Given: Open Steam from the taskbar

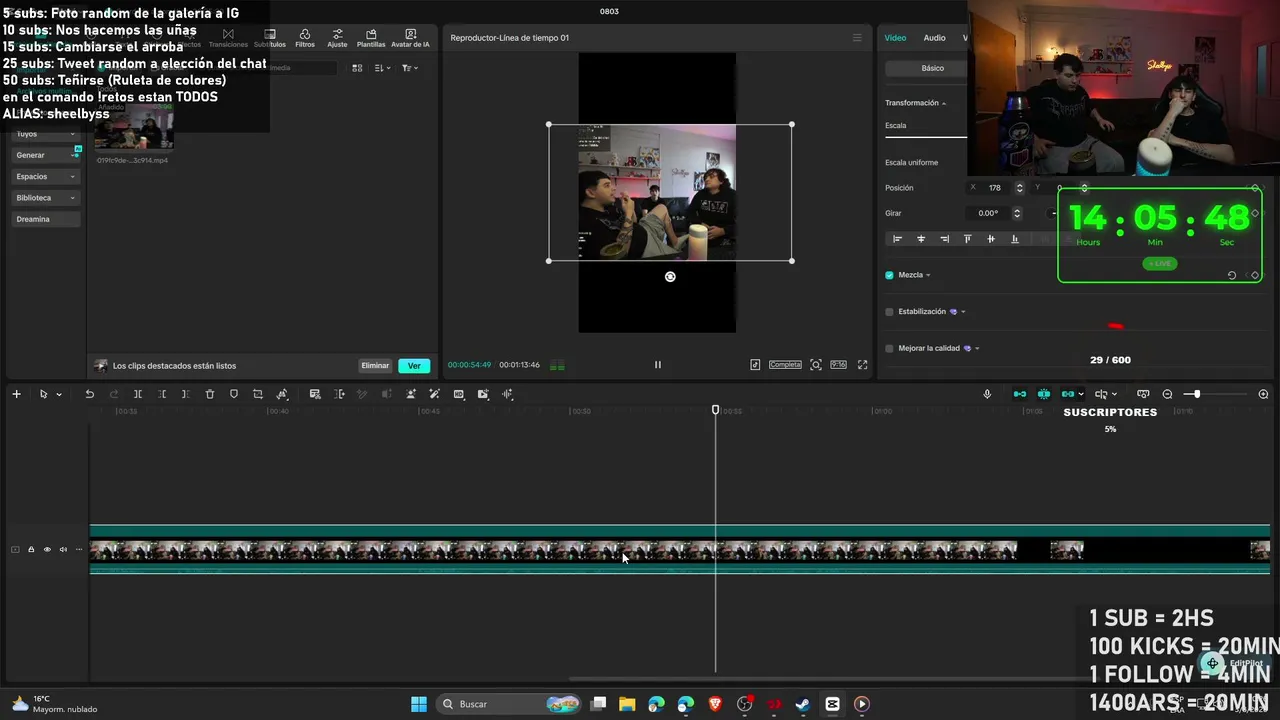Looking at the screenshot, I should pos(802,704).
